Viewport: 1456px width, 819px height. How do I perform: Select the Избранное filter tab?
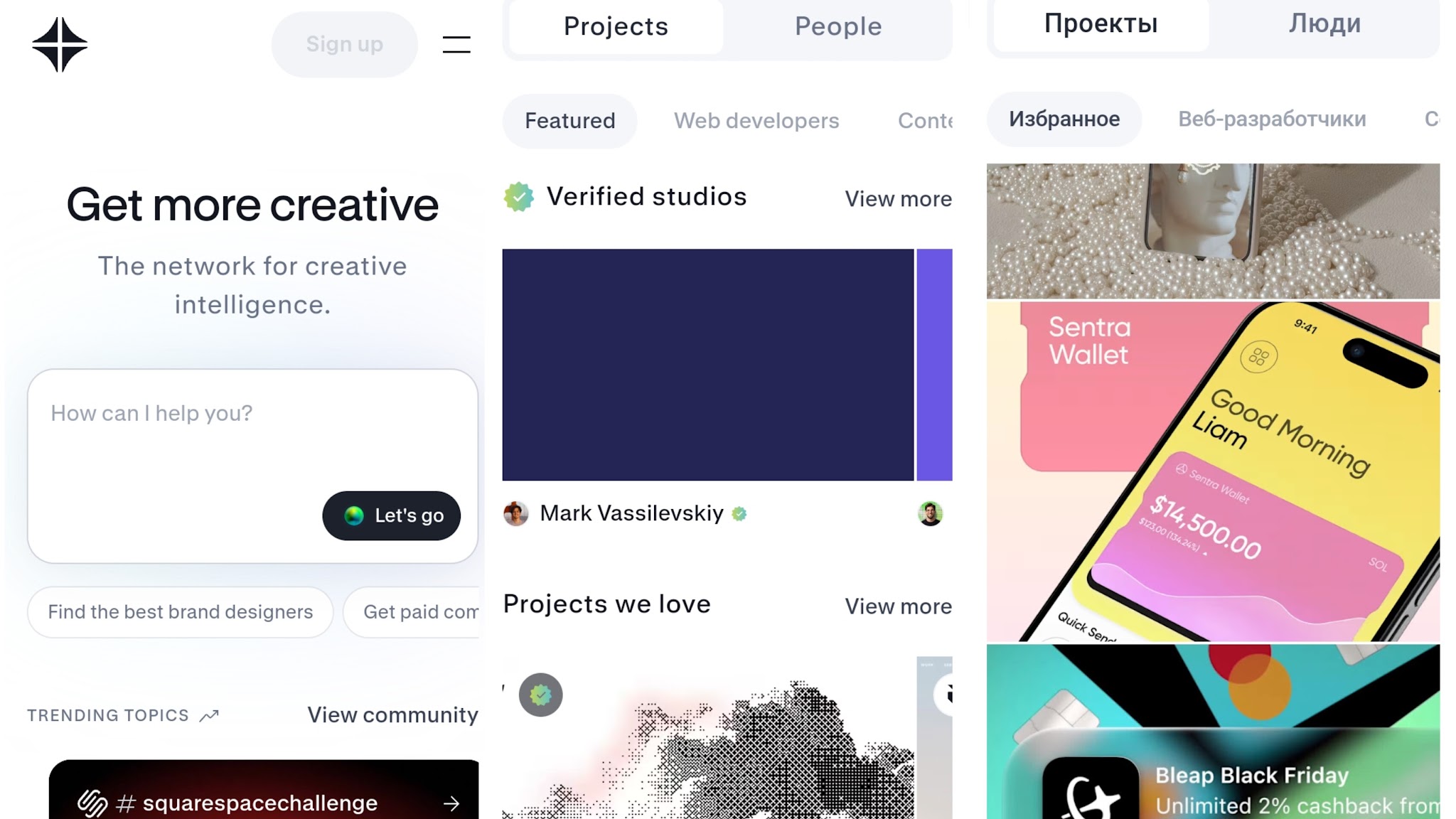1064,119
